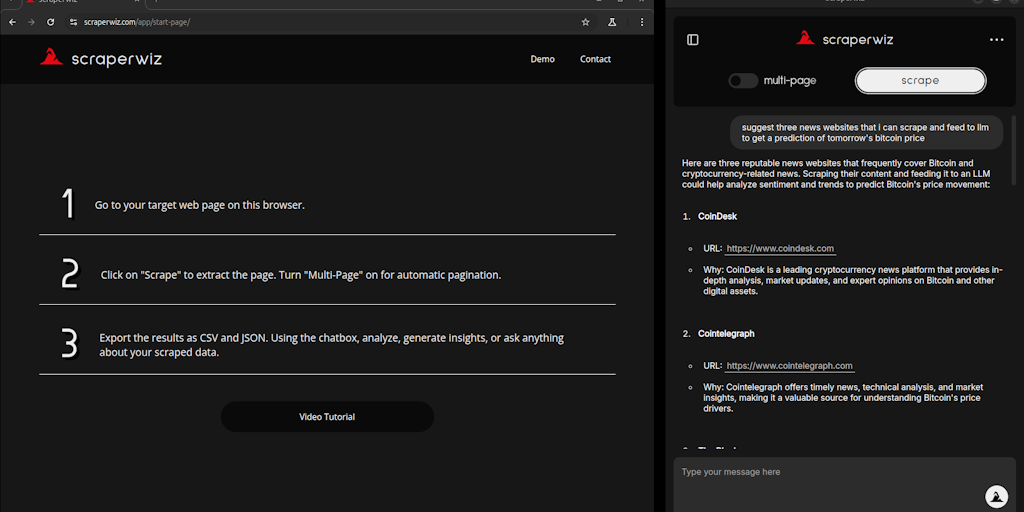Go back using the browser back arrow
Screen dimensions: 1024x512
click(12, 22)
